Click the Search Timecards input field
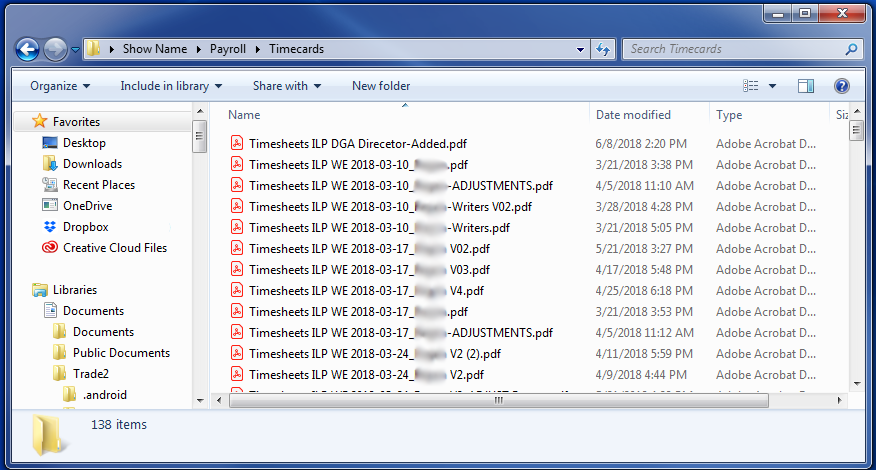 click(735, 48)
